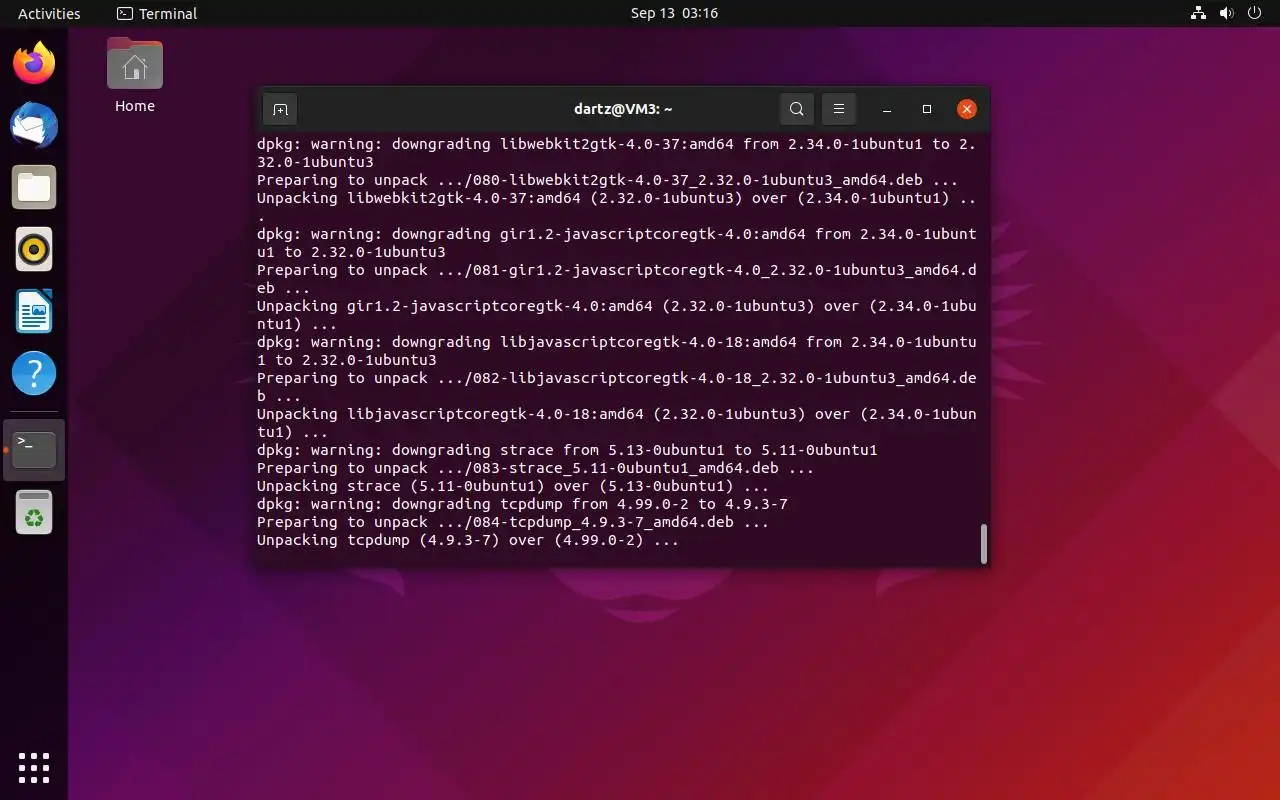
Task: Click the power icon in system tray
Action: pyautogui.click(x=1255, y=14)
